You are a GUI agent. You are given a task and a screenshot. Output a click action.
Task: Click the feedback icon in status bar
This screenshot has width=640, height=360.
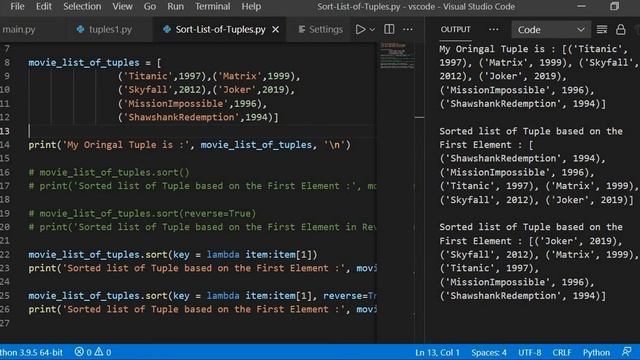[x=627, y=352]
